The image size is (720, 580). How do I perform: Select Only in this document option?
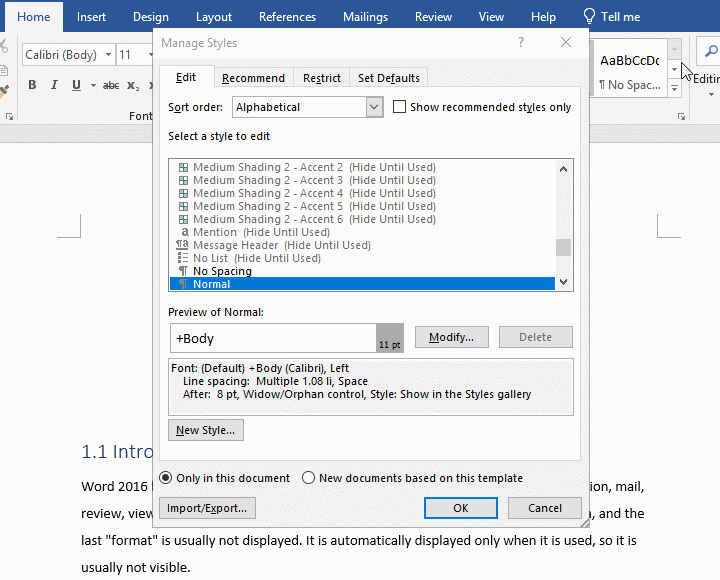point(166,478)
